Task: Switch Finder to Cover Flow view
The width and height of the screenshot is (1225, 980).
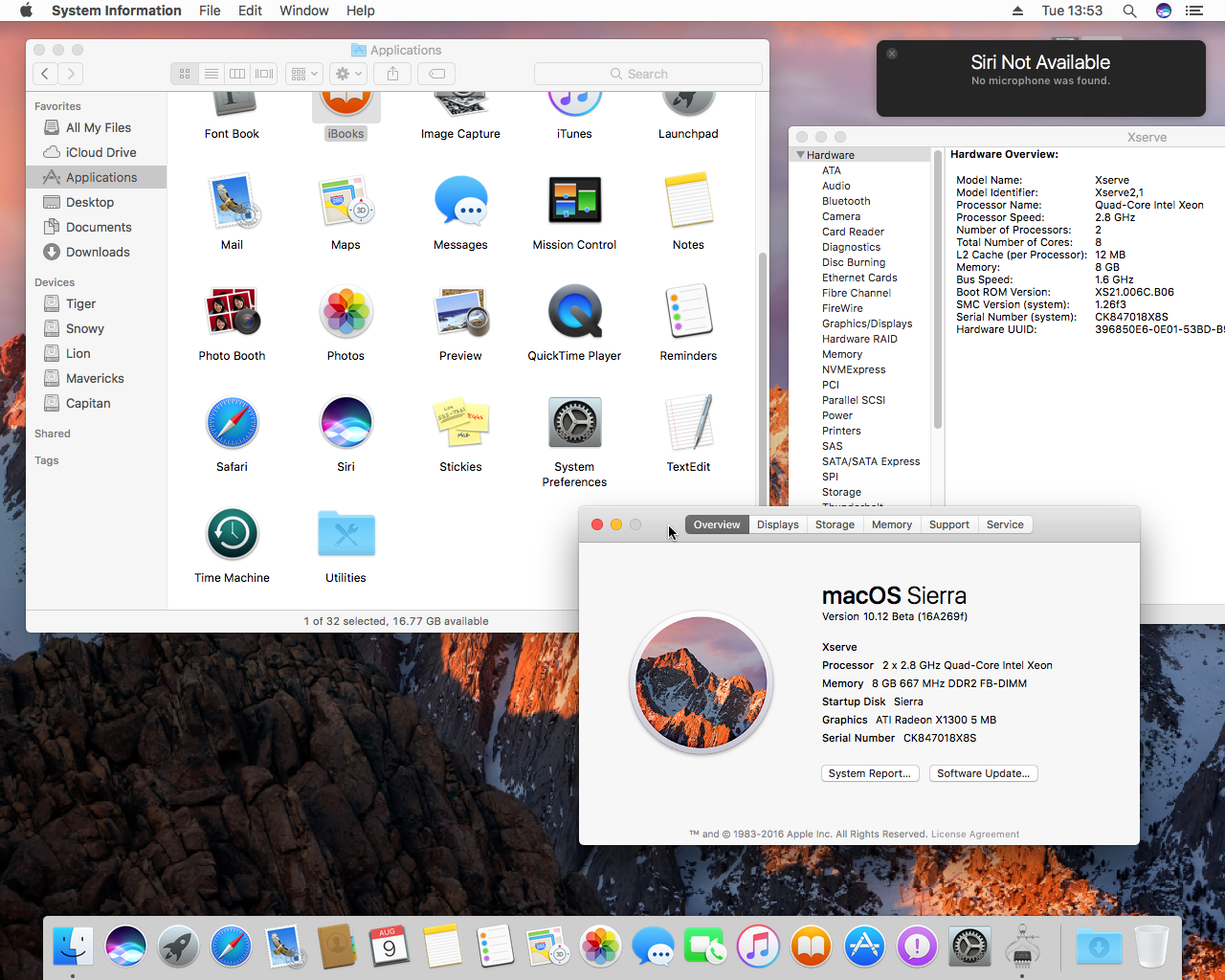Action: point(264,74)
